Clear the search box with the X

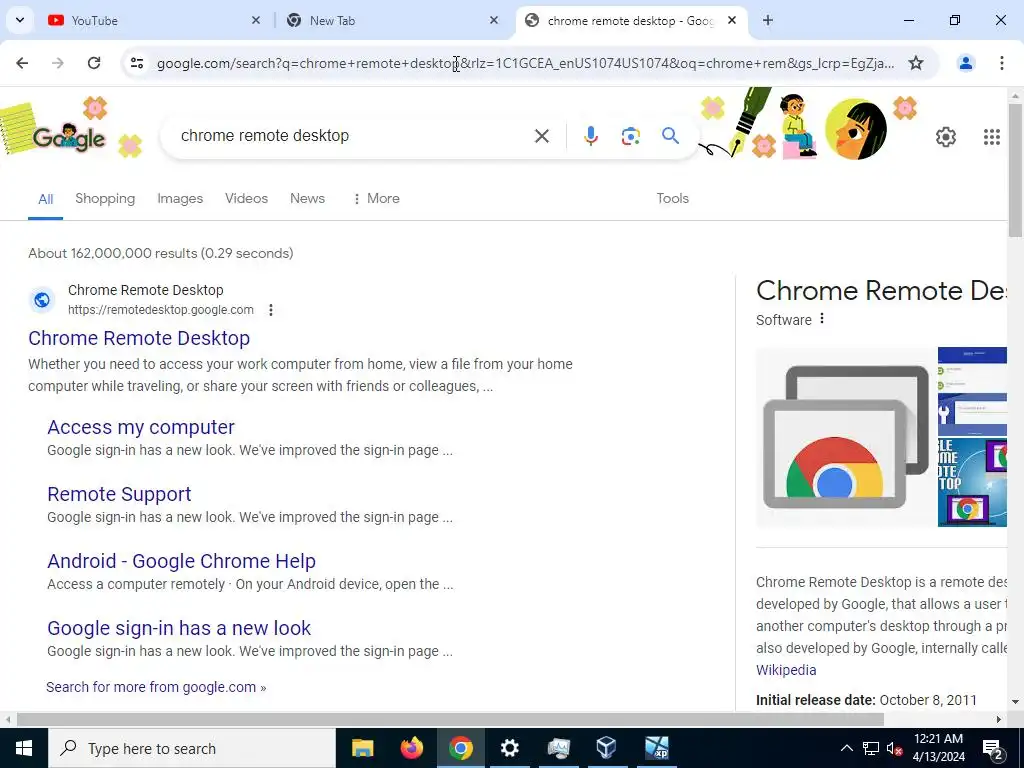[541, 136]
